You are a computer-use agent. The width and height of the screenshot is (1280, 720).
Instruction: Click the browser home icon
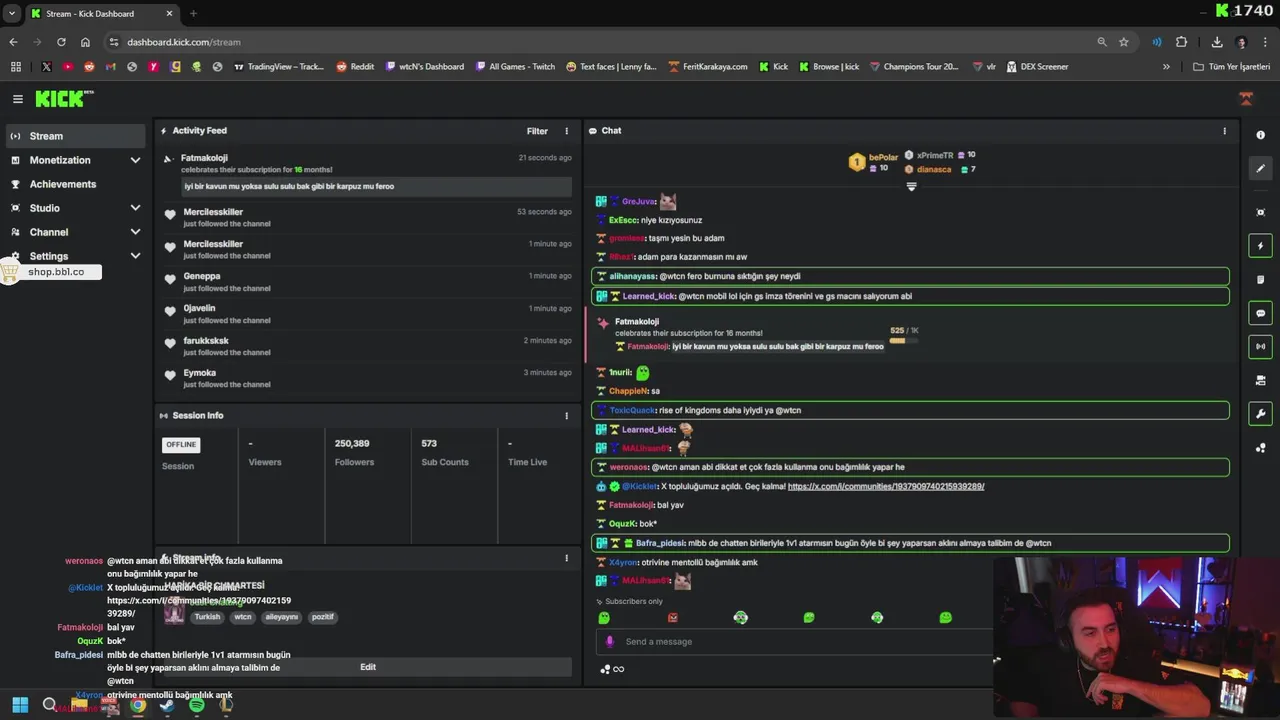point(85,42)
